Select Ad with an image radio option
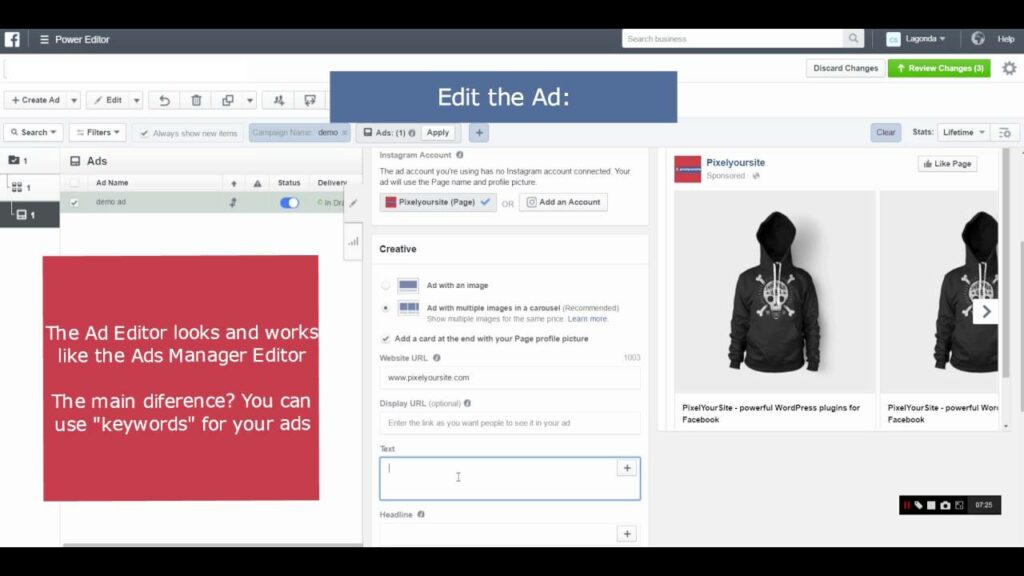Screen dimensions: 1024x576 pos(385,285)
